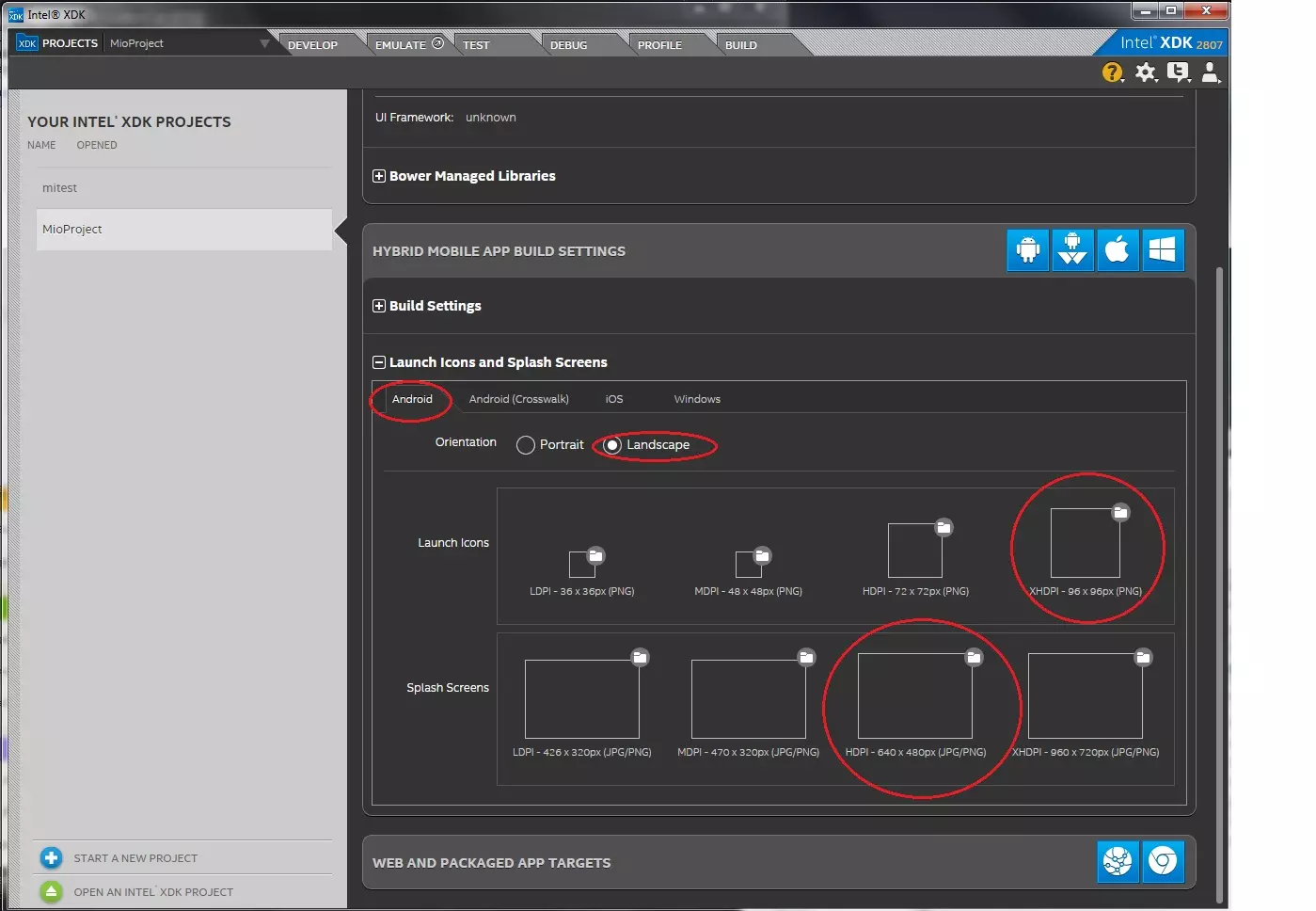Switch to the XDK PROJECTS tab

point(58,43)
